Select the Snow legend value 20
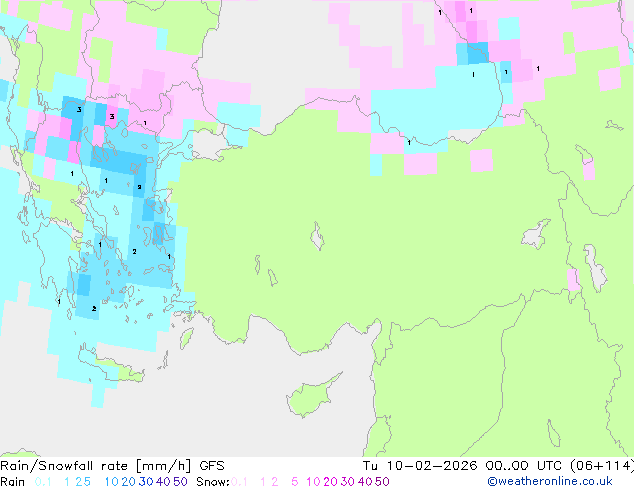Screen dimensions: 634x490 330,482
